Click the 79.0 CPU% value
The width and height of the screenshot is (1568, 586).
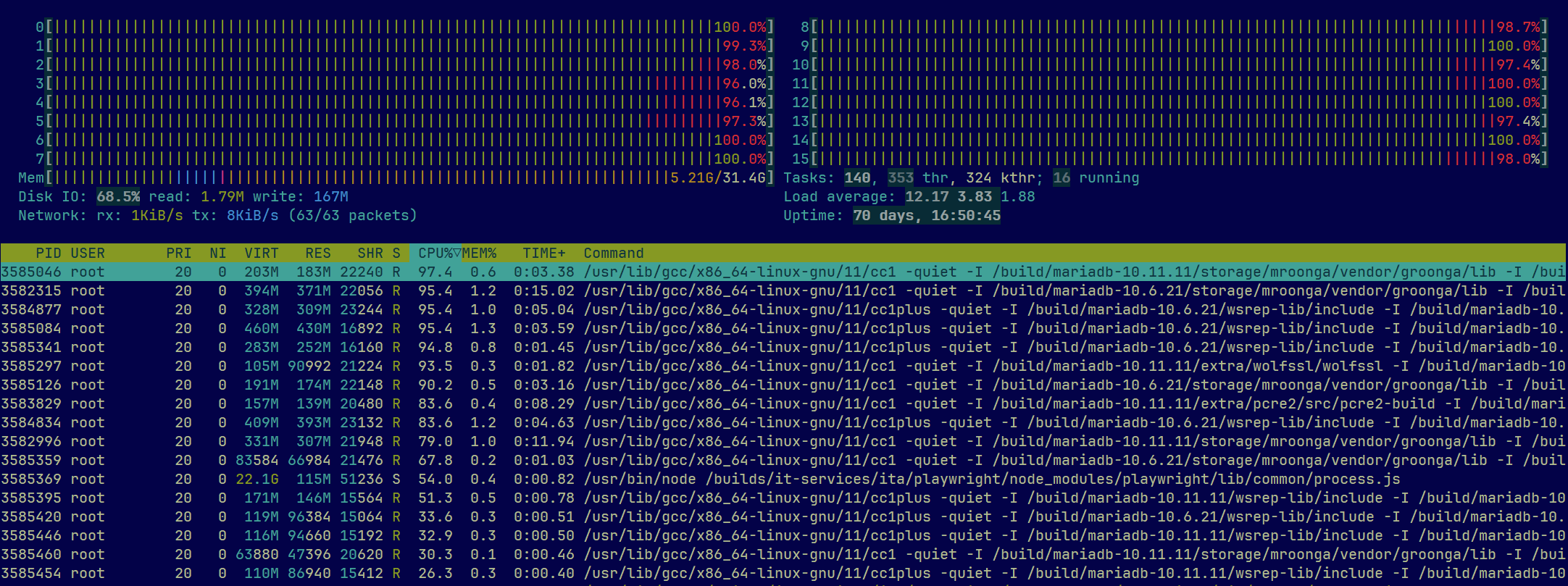click(435, 441)
